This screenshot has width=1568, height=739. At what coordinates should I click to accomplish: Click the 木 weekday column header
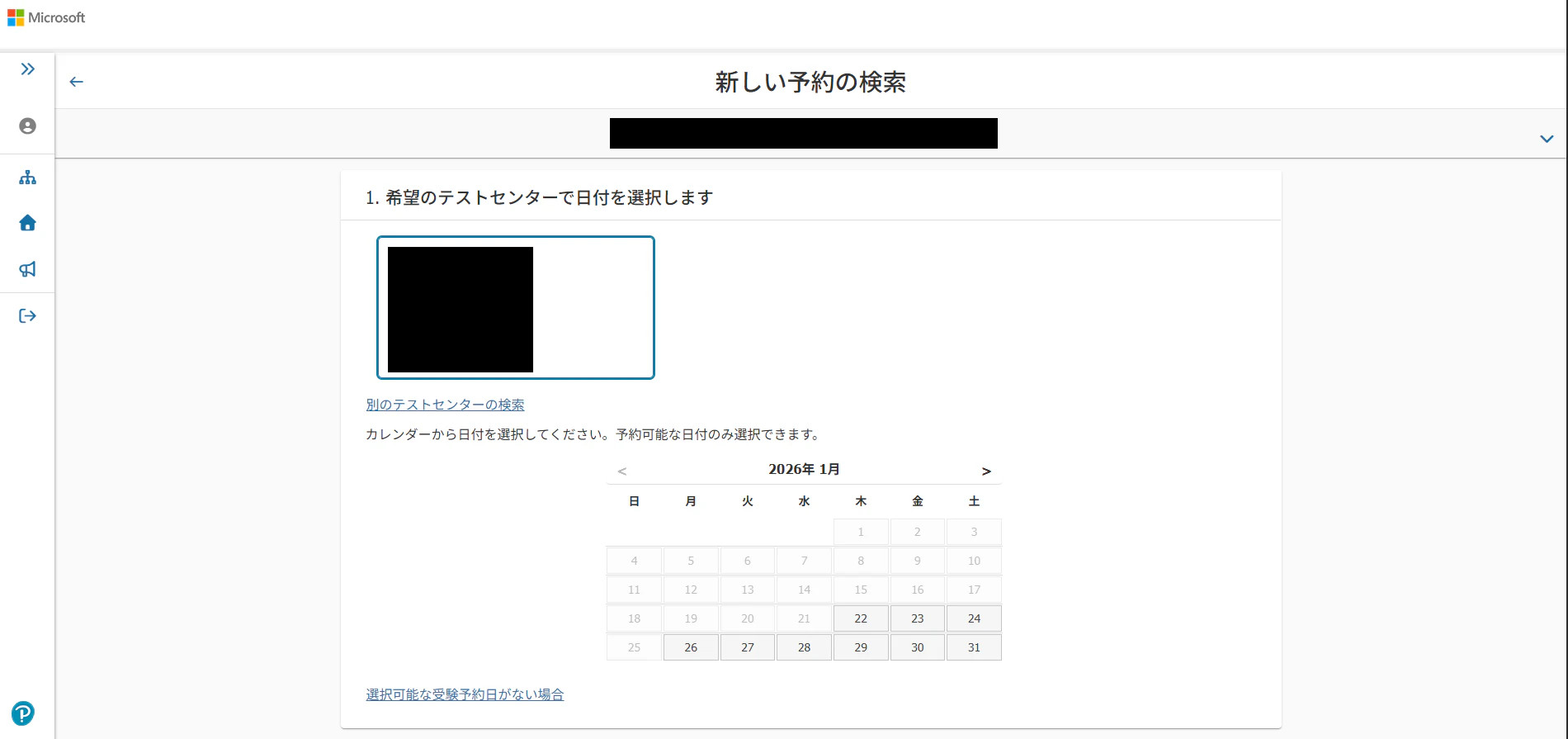pyautogui.click(x=861, y=501)
